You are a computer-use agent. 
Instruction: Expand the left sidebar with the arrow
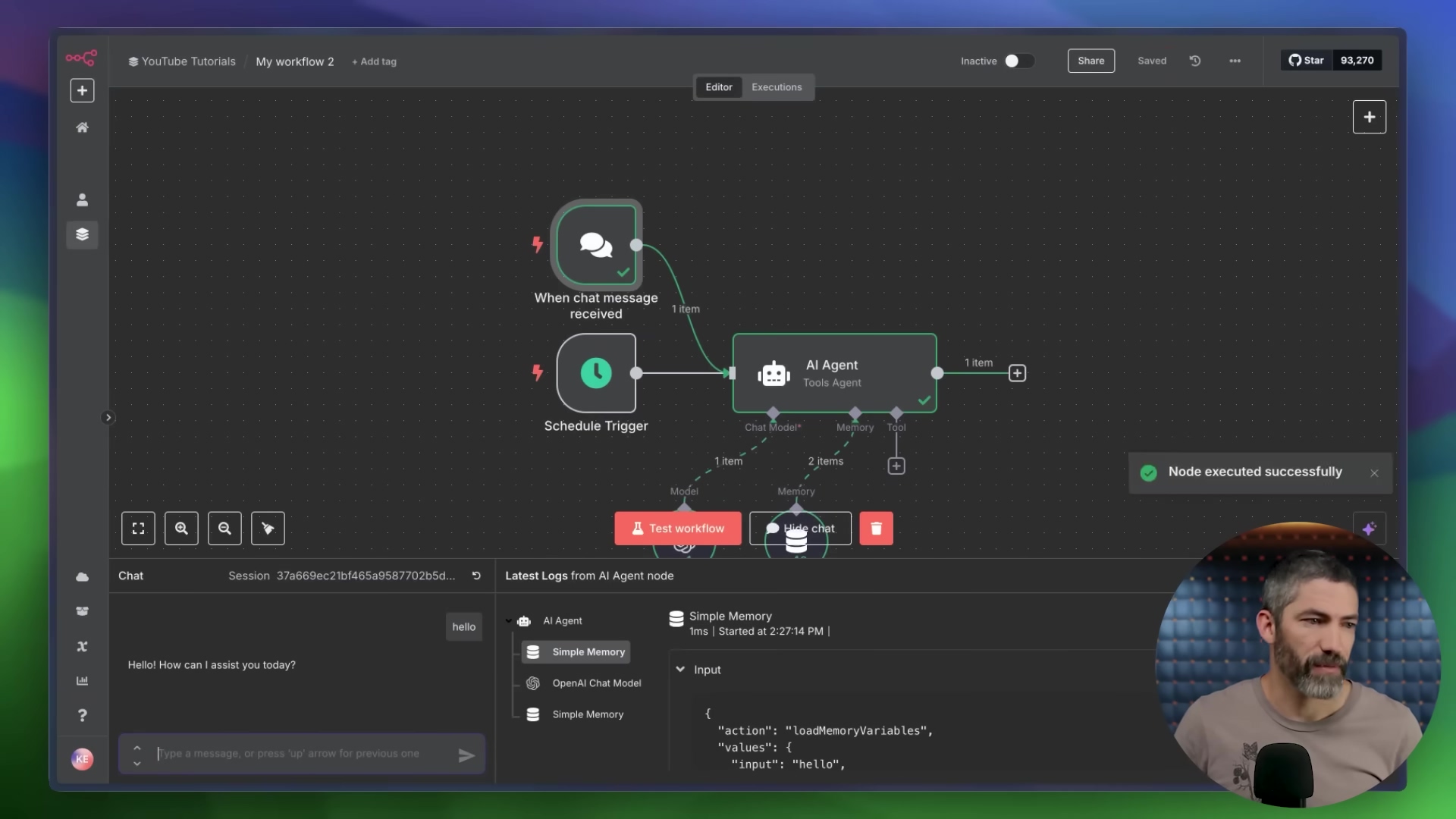click(x=108, y=417)
